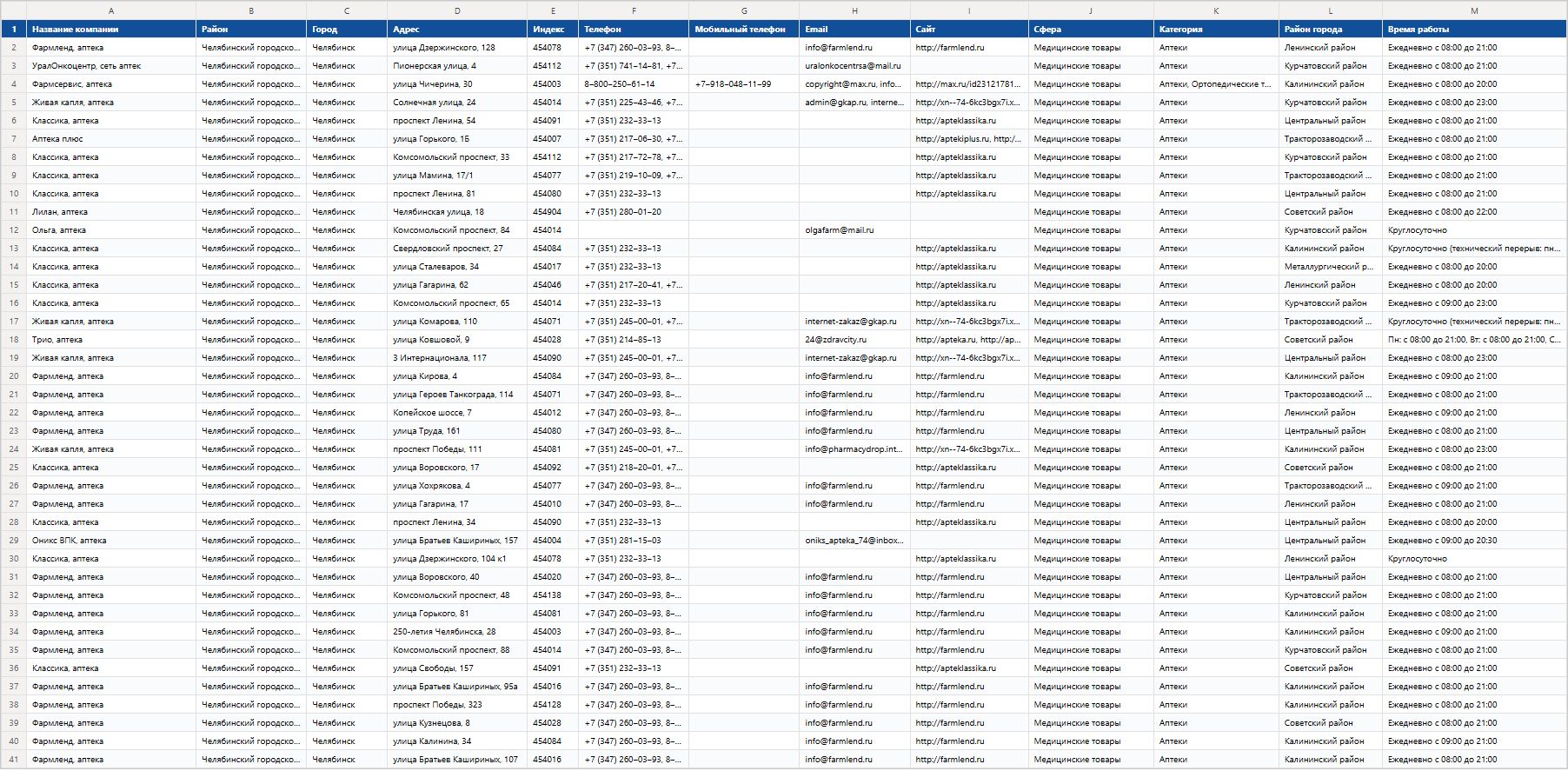1568x784 pixels.
Task: Click the 'Телефон' header cell
Action: tap(634, 30)
